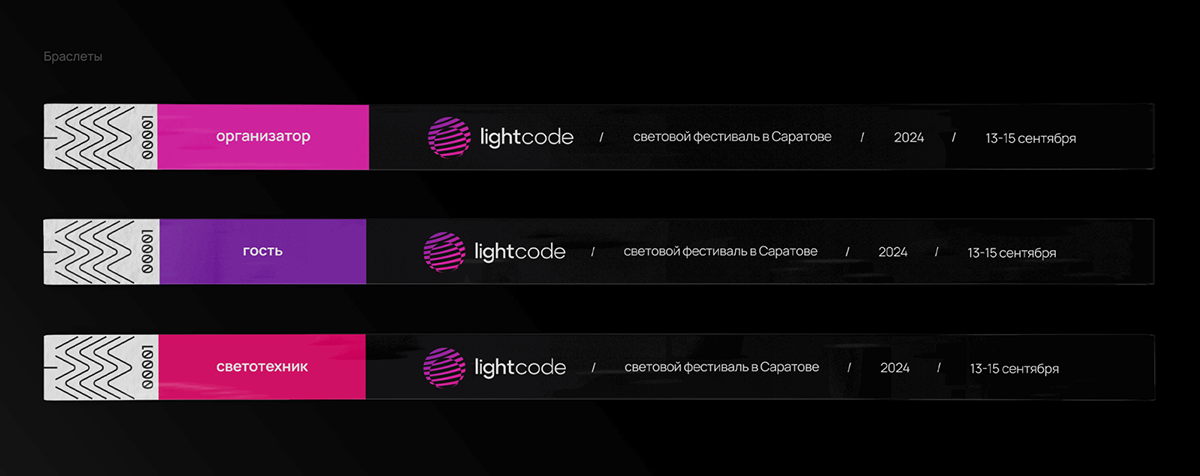Click световой фестиваль в Саратове on top wristband

[732, 137]
